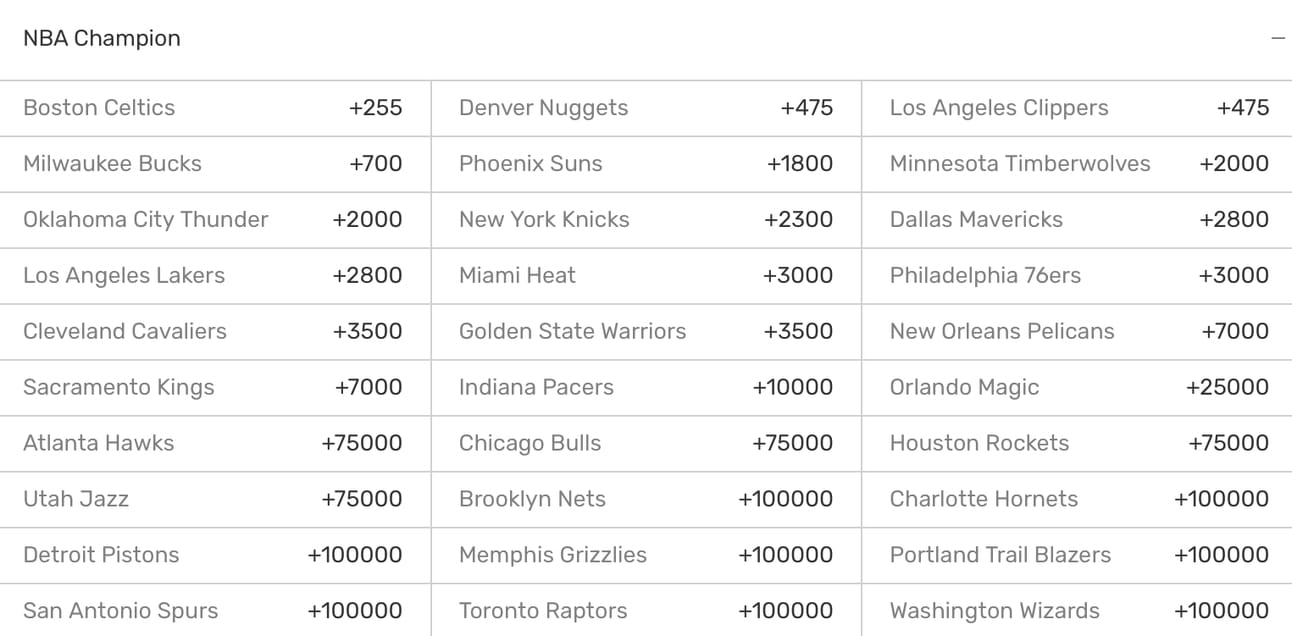This screenshot has height=636, width=1292.
Task: Add Milwaukee Bucks +700 to betslip
Action: point(215,164)
